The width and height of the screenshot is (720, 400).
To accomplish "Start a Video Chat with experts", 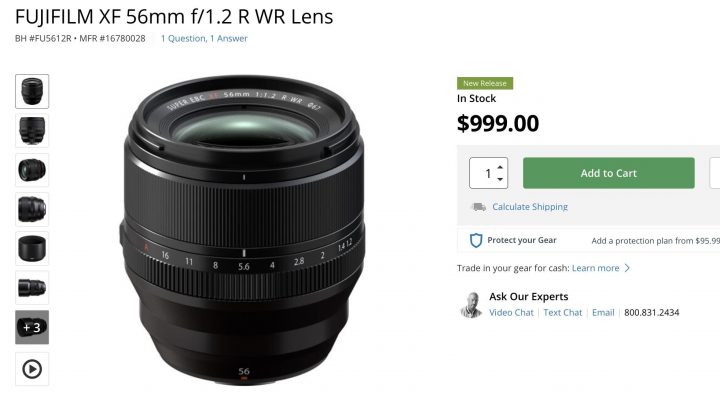I will coord(511,313).
